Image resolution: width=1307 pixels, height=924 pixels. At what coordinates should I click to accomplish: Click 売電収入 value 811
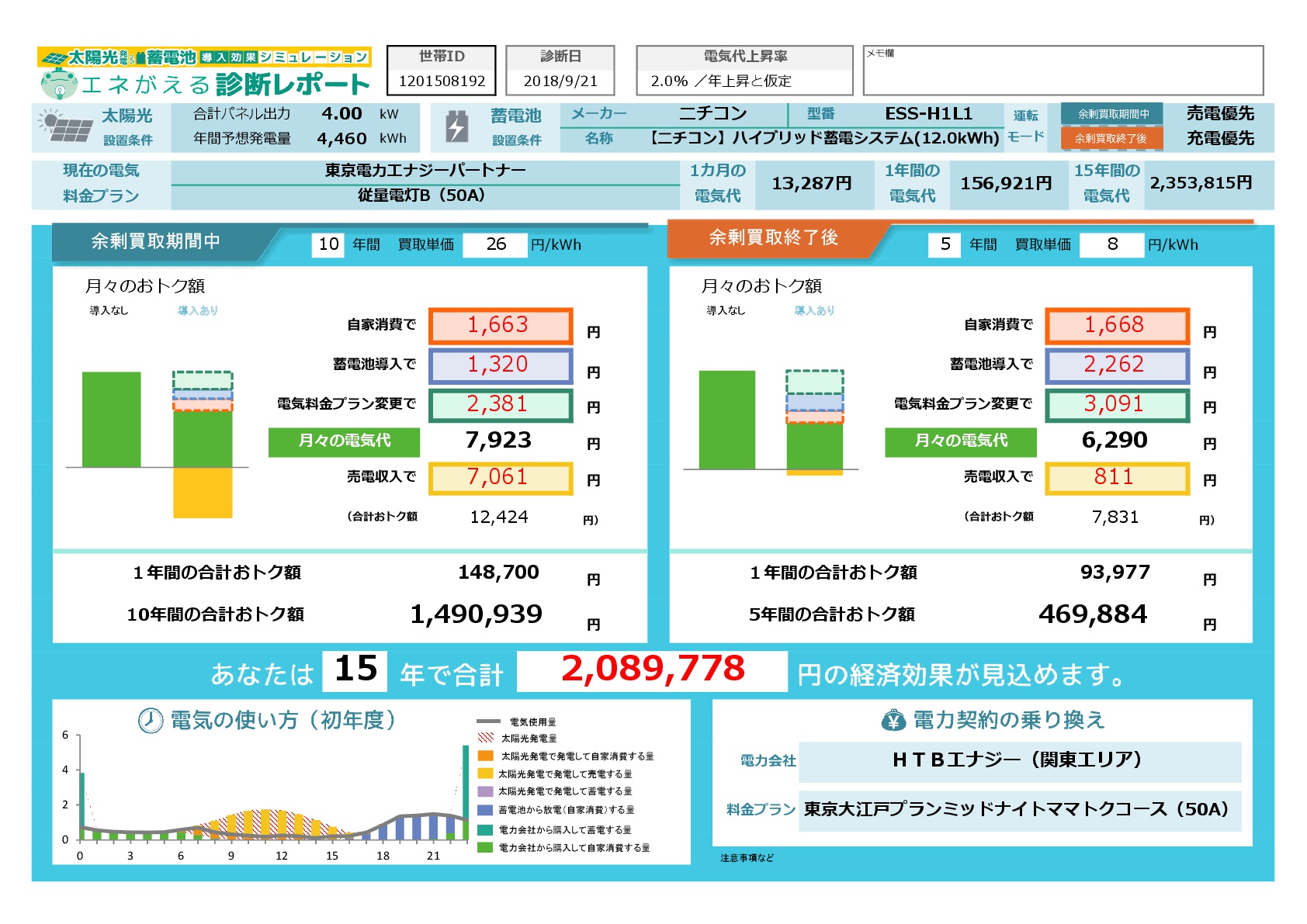pyautogui.click(x=1117, y=478)
